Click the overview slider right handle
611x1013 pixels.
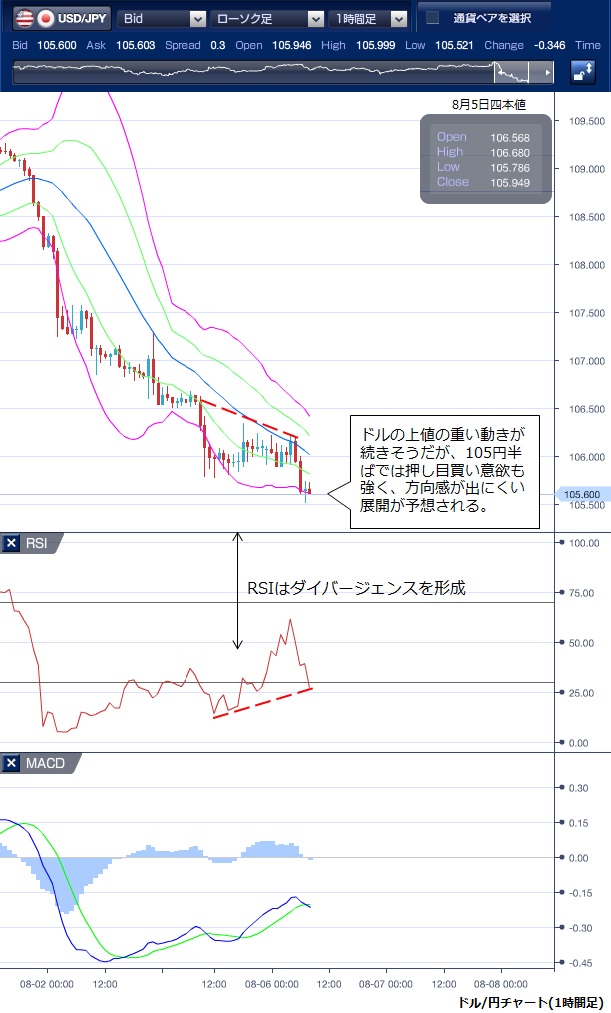click(546, 73)
